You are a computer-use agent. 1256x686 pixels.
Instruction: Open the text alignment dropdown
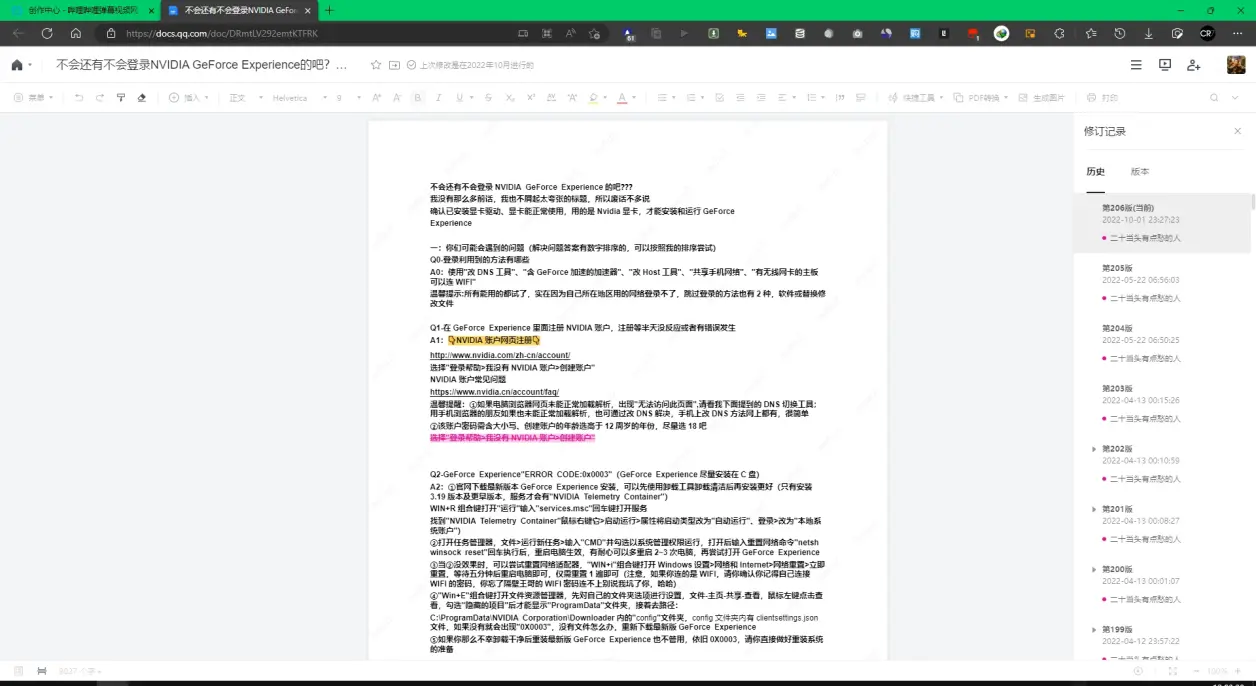click(x=786, y=98)
